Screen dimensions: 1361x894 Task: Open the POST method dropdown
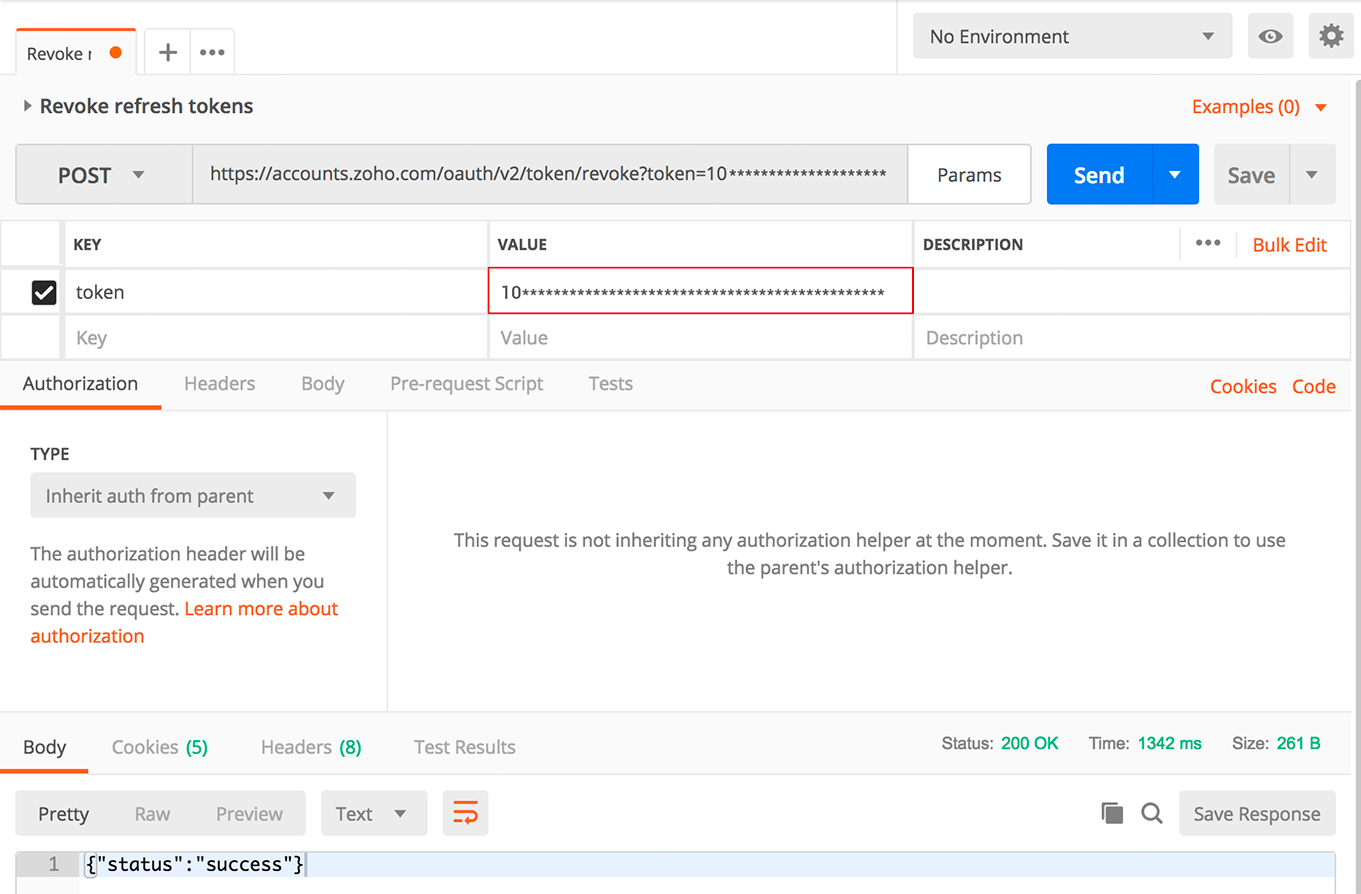(x=103, y=175)
